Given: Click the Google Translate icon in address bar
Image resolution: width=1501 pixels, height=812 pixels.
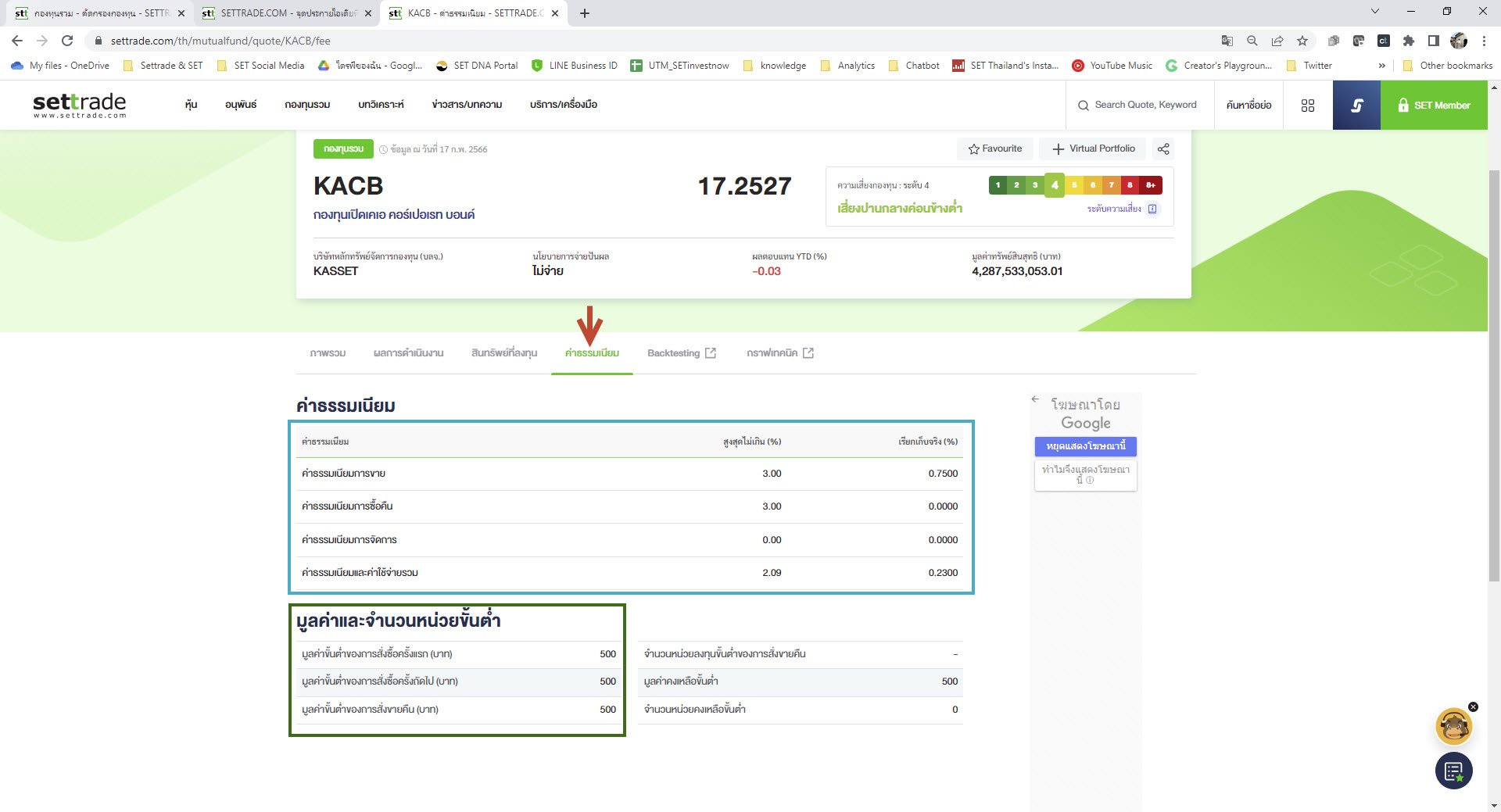Looking at the screenshot, I should tap(1228, 41).
